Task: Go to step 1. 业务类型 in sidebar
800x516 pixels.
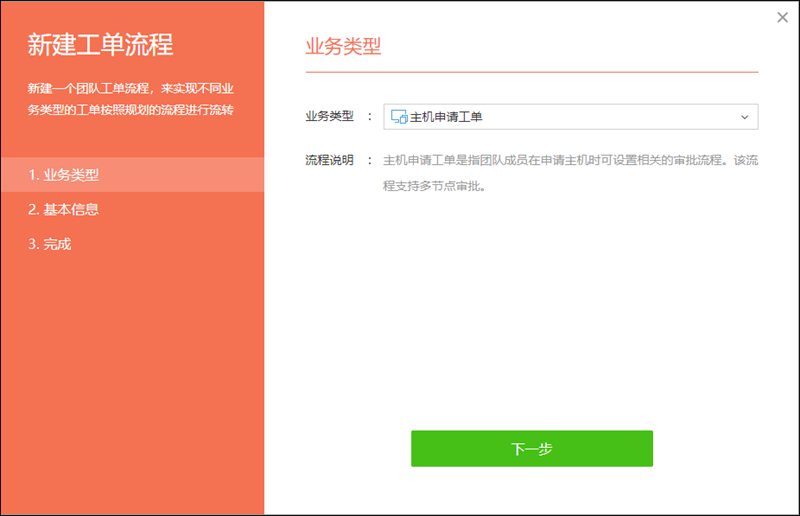Action: (x=64, y=175)
